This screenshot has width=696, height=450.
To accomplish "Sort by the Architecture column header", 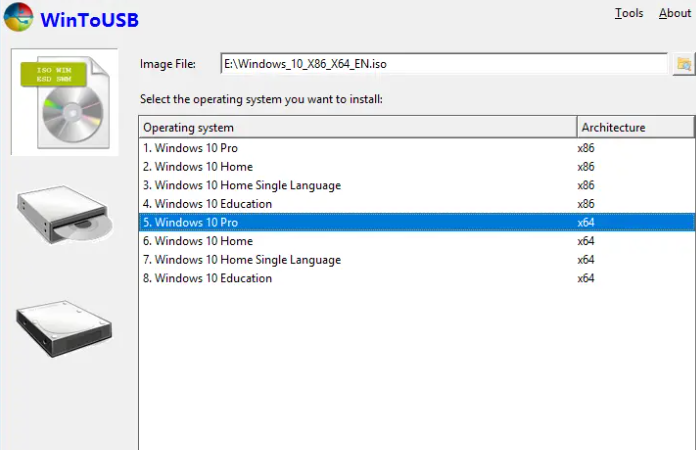I will pos(636,127).
